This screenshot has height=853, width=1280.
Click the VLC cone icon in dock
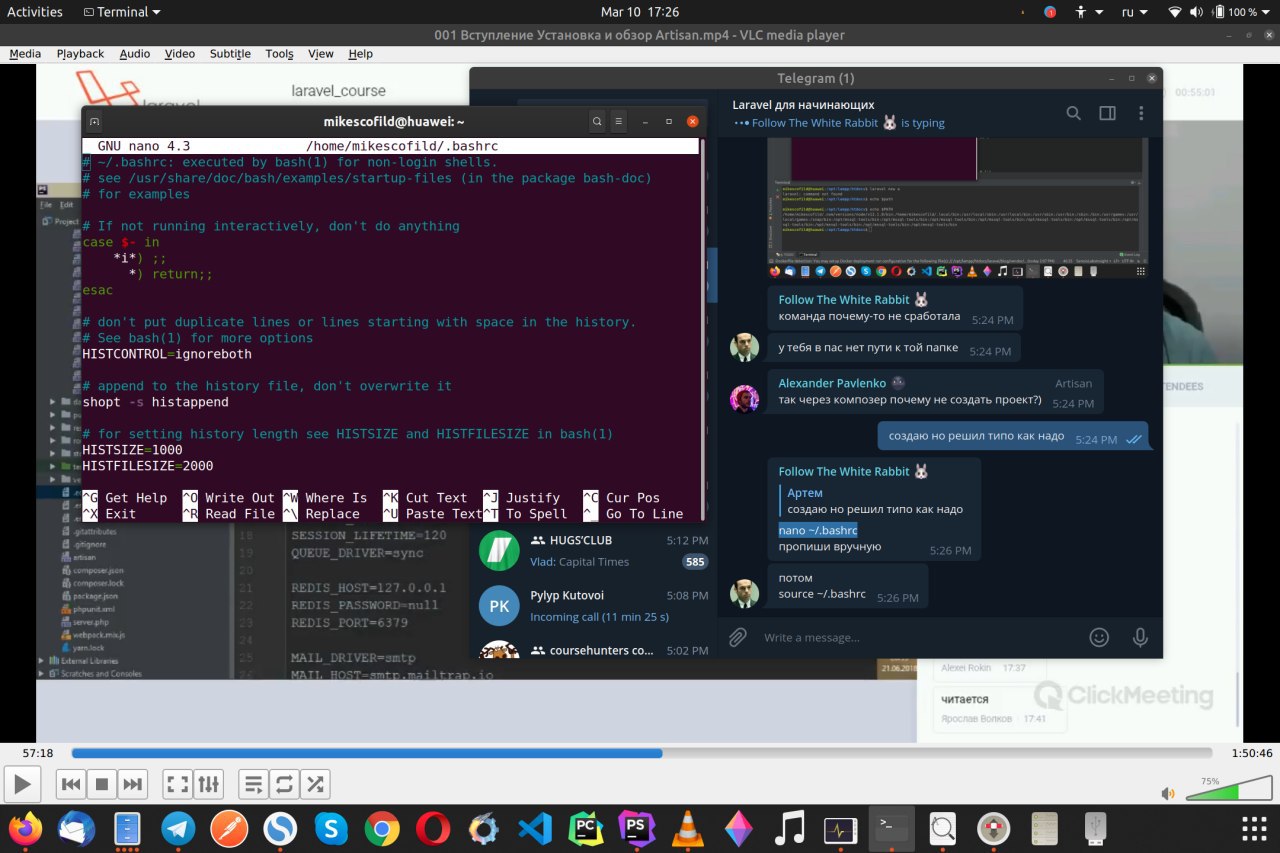click(x=687, y=828)
